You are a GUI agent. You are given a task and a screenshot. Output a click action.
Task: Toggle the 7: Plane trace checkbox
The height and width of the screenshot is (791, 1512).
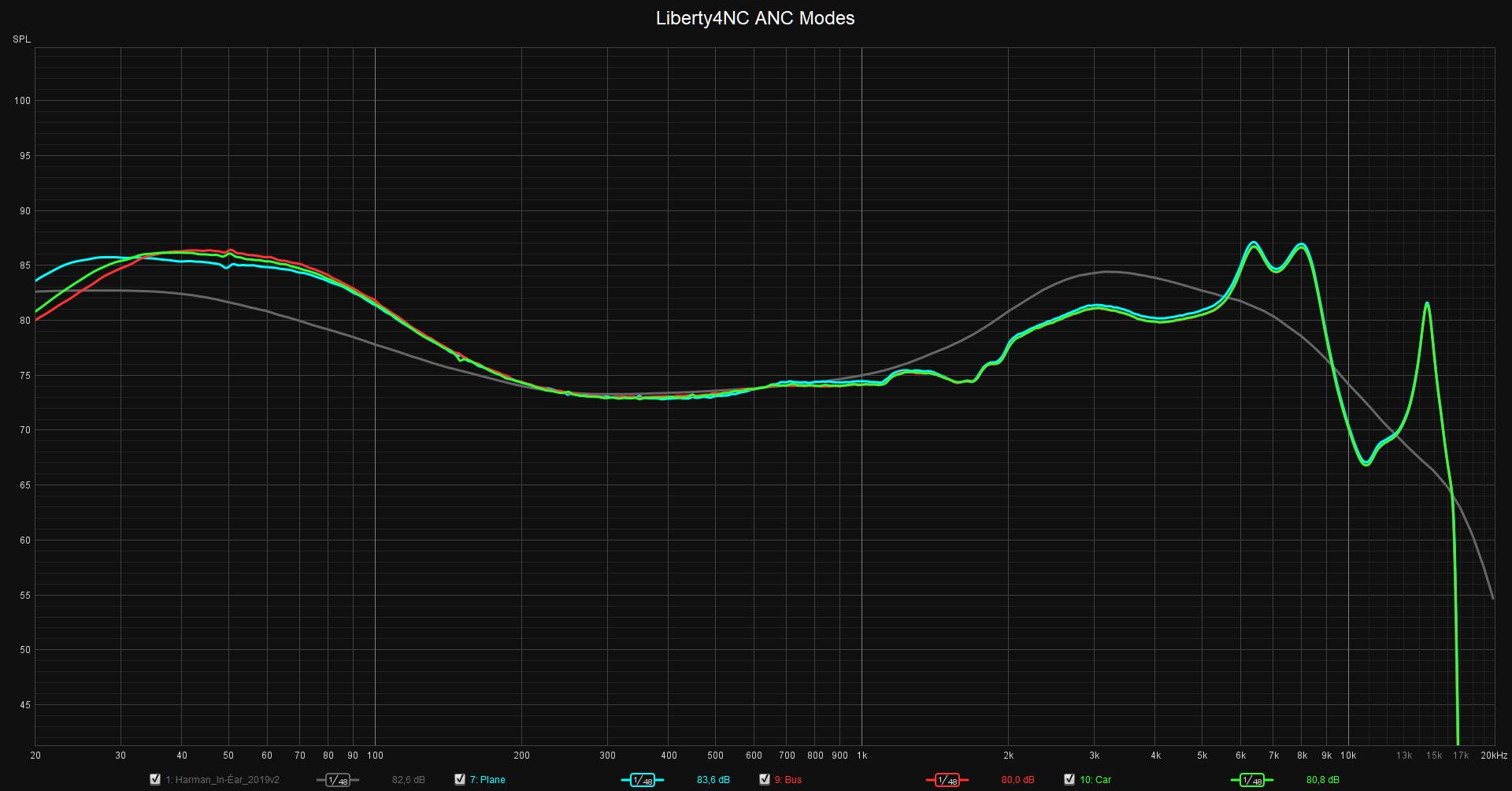tap(460, 779)
